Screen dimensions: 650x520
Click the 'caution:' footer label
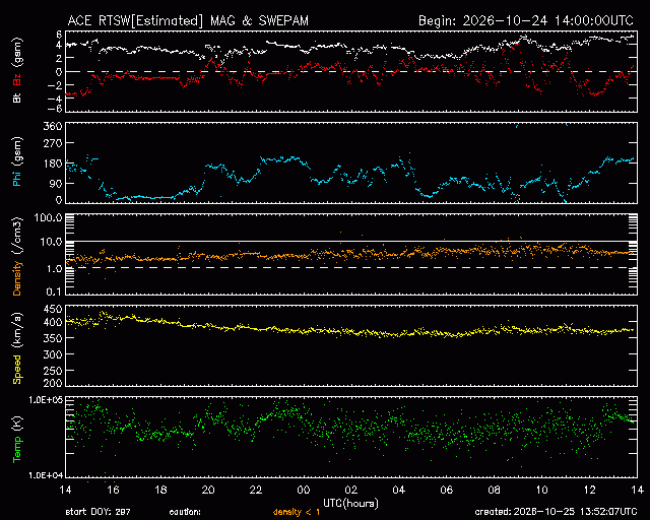(185, 513)
